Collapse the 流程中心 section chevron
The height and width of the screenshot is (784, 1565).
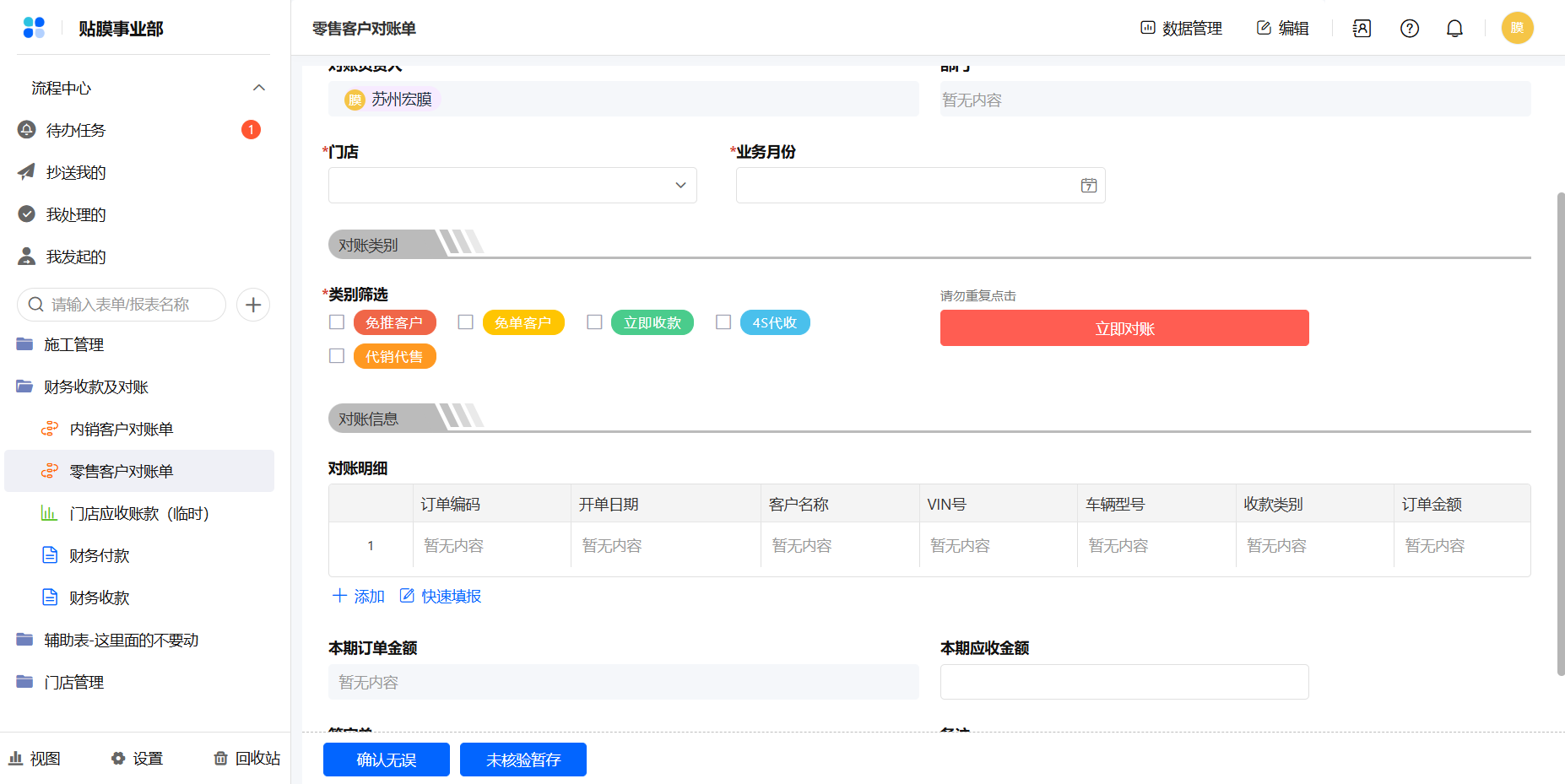pos(259,88)
